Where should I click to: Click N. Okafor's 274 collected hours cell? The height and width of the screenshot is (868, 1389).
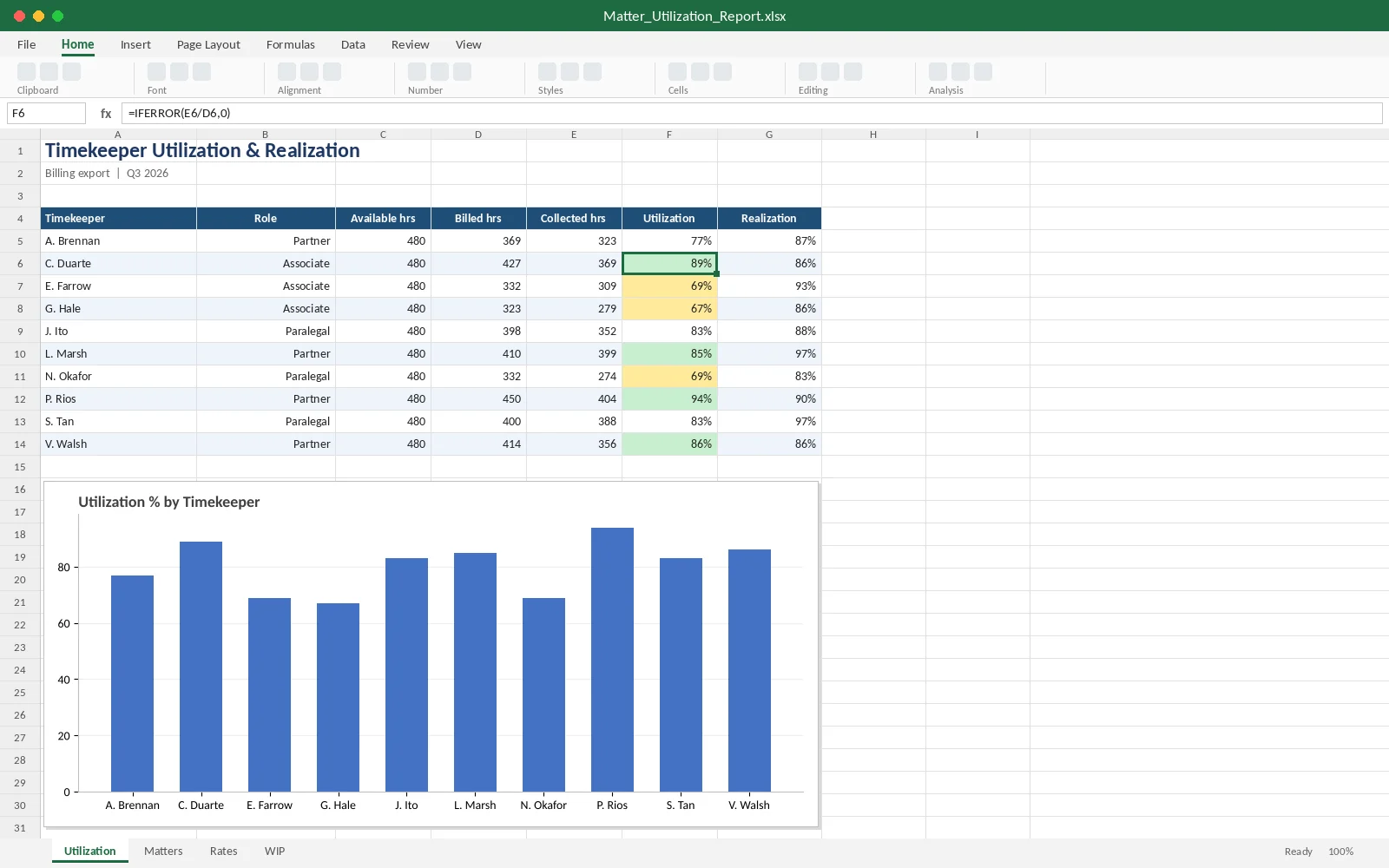point(574,377)
